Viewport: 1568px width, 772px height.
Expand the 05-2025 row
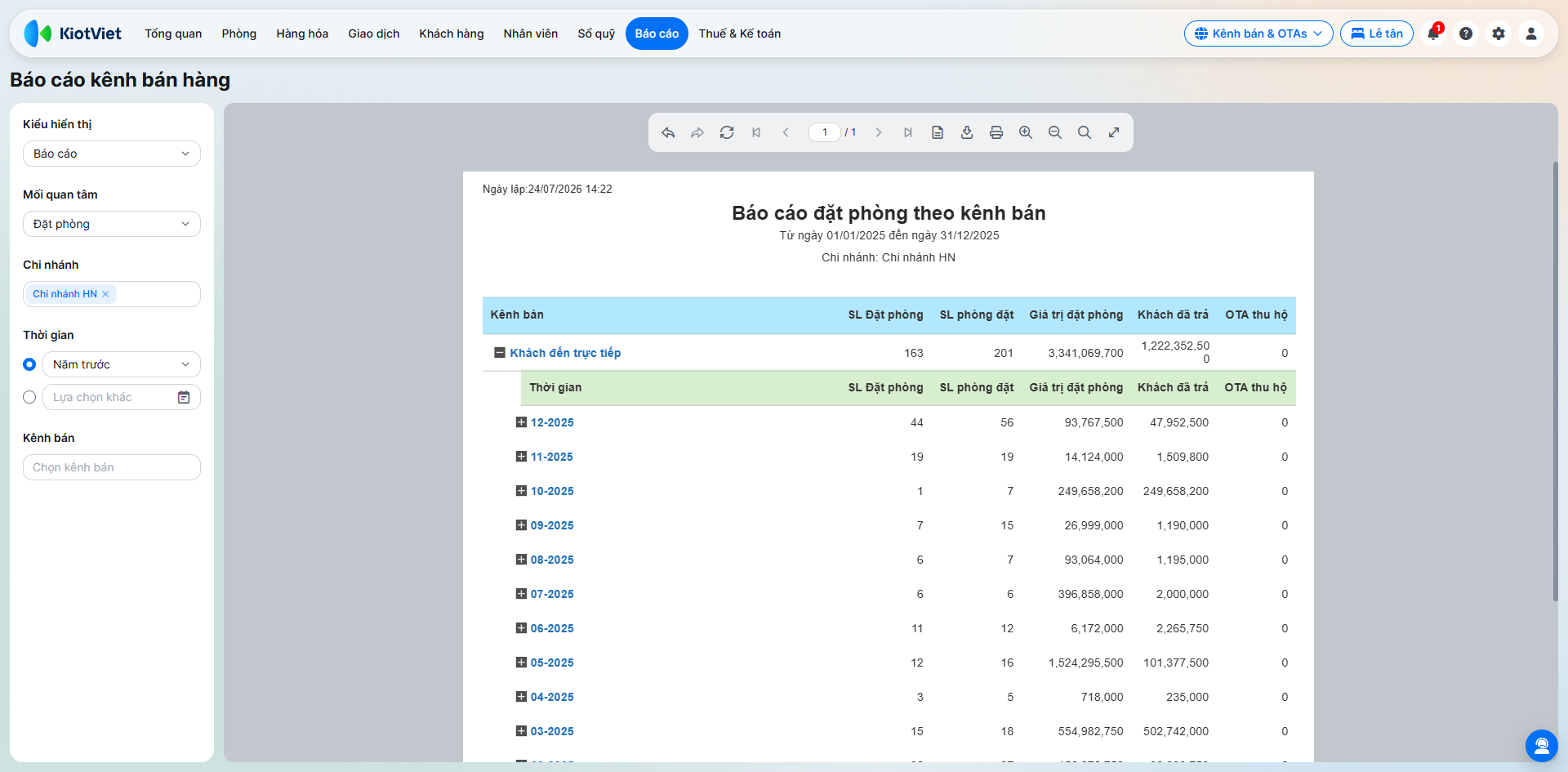click(521, 663)
